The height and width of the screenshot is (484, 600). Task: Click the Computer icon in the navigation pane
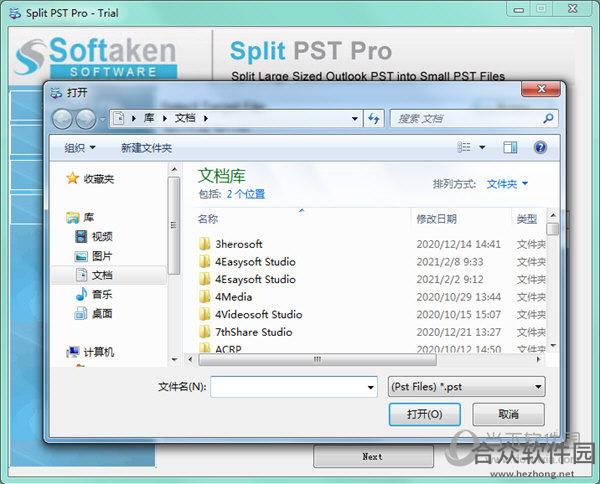pyautogui.click(x=72, y=352)
